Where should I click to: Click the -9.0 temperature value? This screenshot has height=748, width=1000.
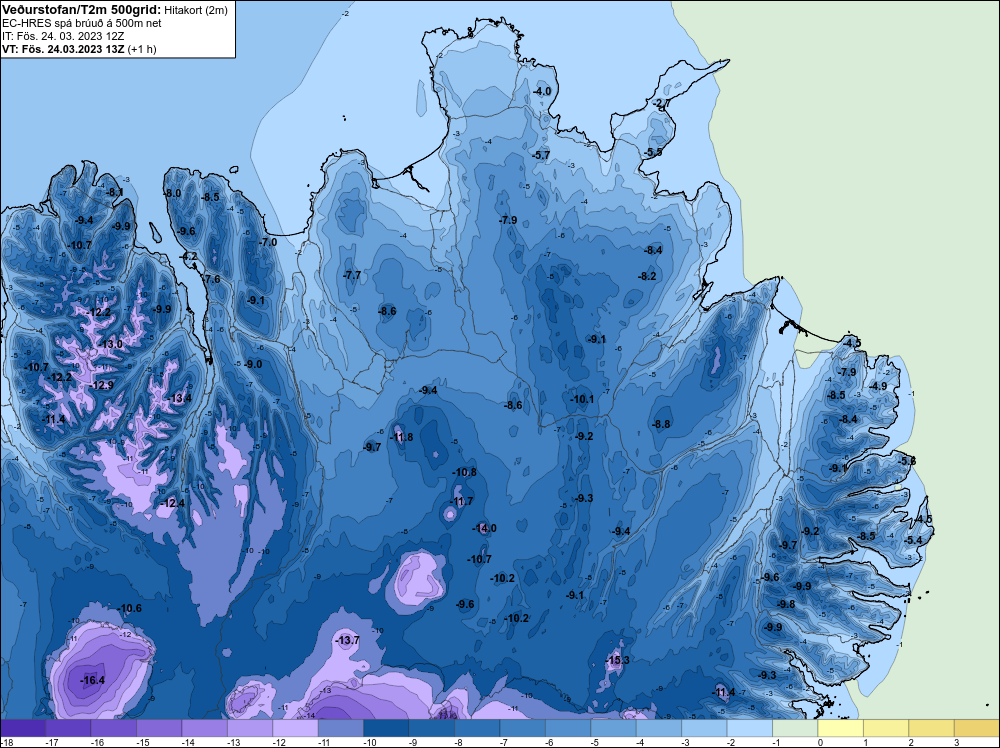[x=253, y=364]
